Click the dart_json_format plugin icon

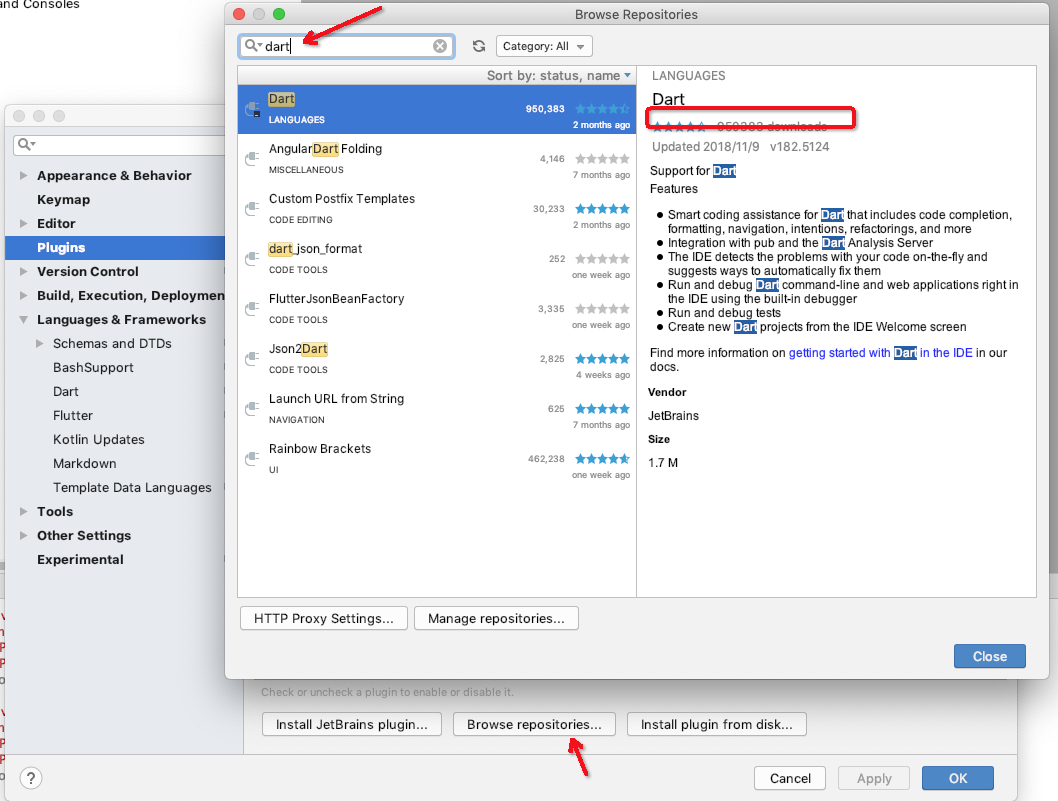[x=253, y=258]
